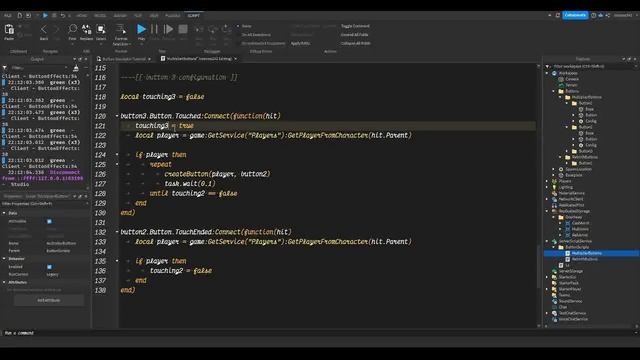Click Toggle Comment in Actions
The width and height of the screenshot is (640, 360).
(355, 26)
